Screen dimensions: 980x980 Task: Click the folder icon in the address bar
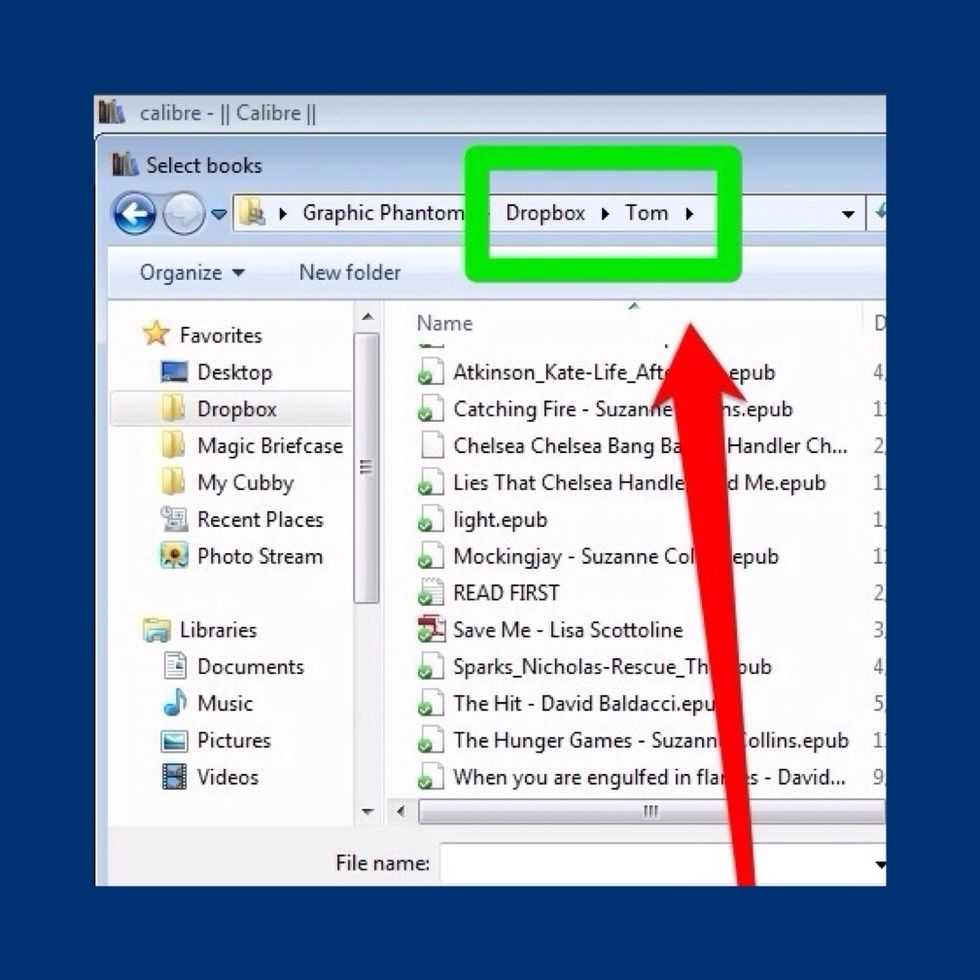(x=251, y=213)
